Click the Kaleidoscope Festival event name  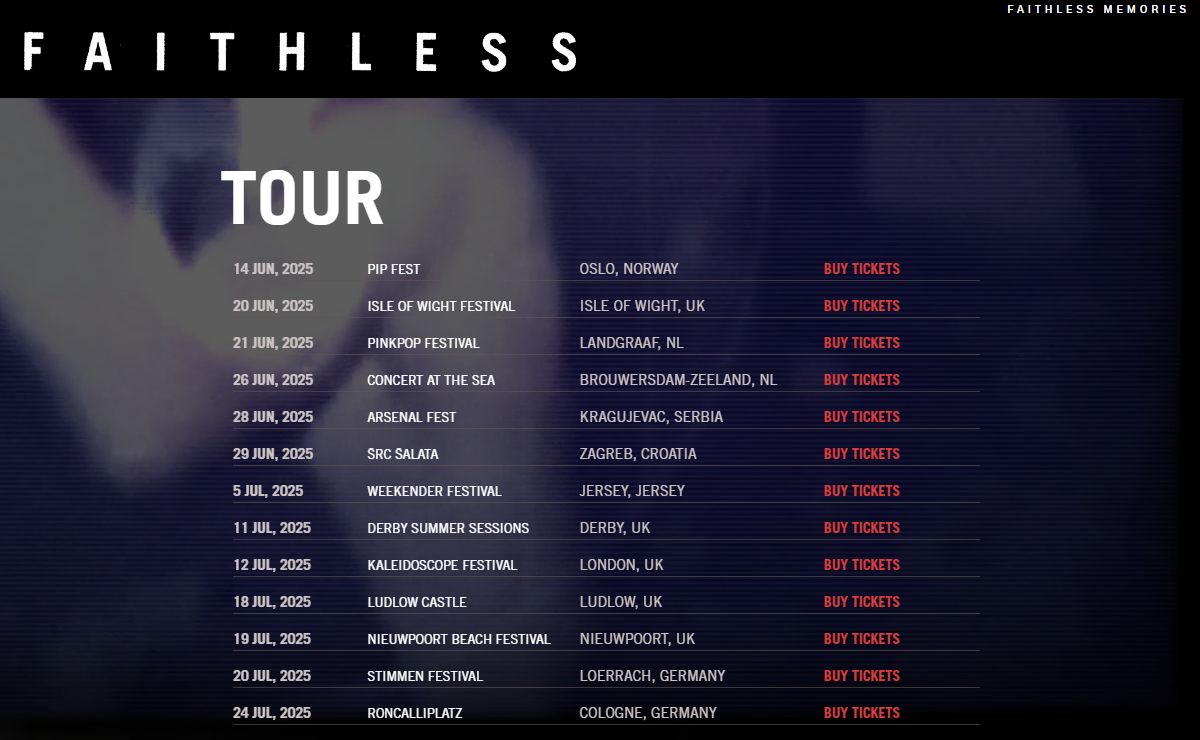click(442, 565)
